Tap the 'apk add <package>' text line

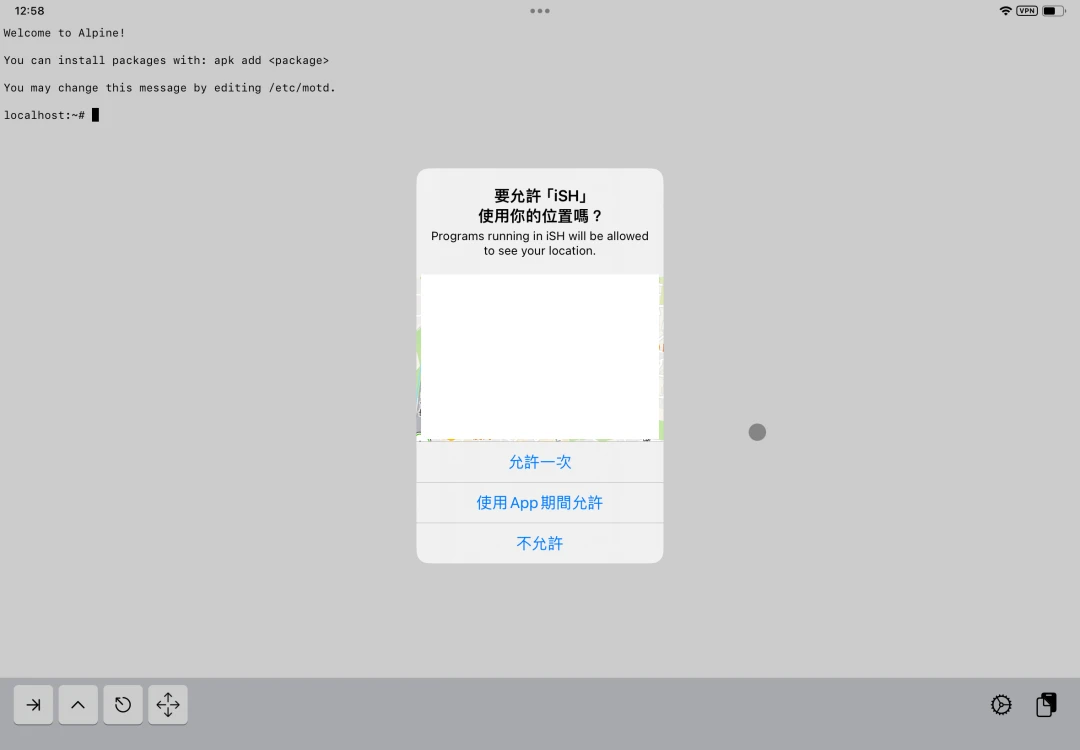pyautogui.click(x=166, y=61)
